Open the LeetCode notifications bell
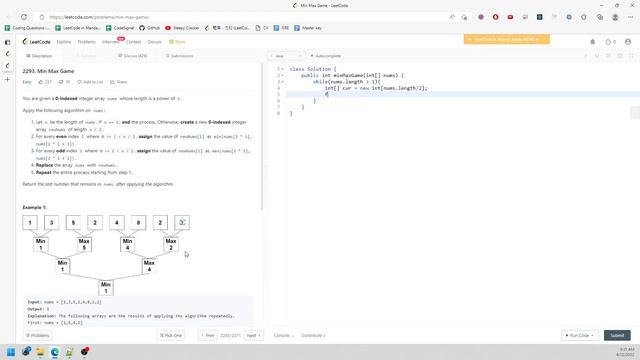The width and height of the screenshot is (640, 360). pyautogui.click(x=593, y=42)
